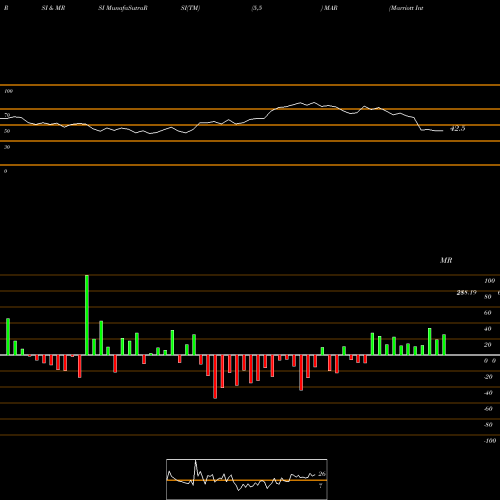Viewport: 500px width, 500px height.
Task: Click the -60 label on MR axis
Action: [x=488, y=409]
